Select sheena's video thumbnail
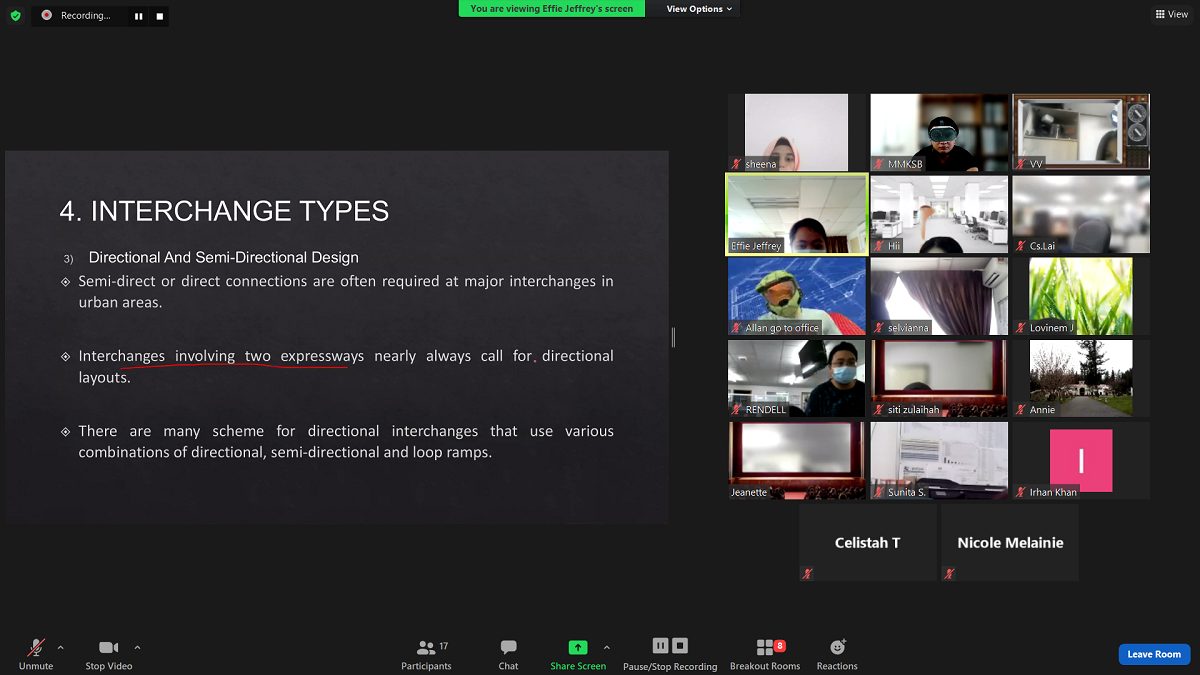The height and width of the screenshot is (675, 1200). 797,132
